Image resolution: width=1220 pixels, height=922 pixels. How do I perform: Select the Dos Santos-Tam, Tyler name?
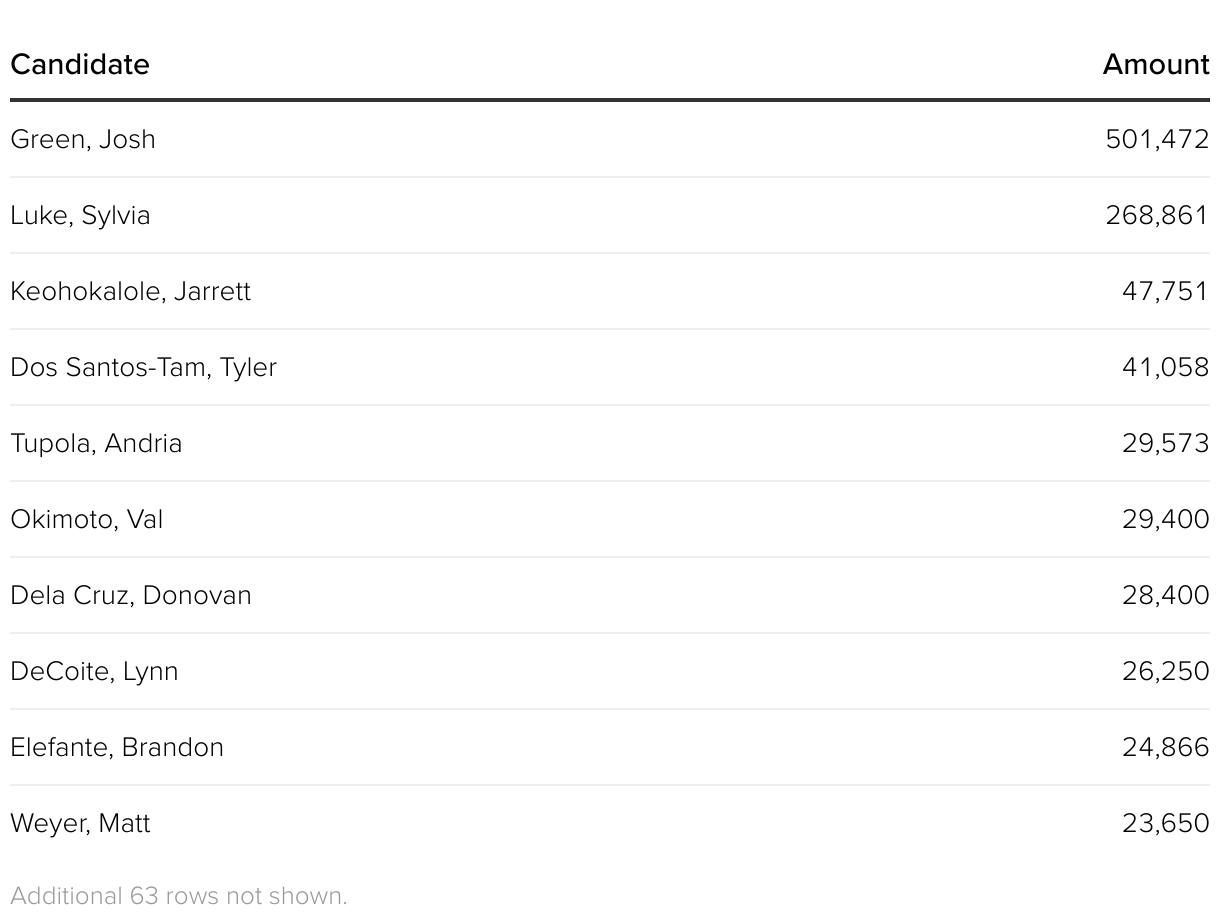tap(143, 367)
